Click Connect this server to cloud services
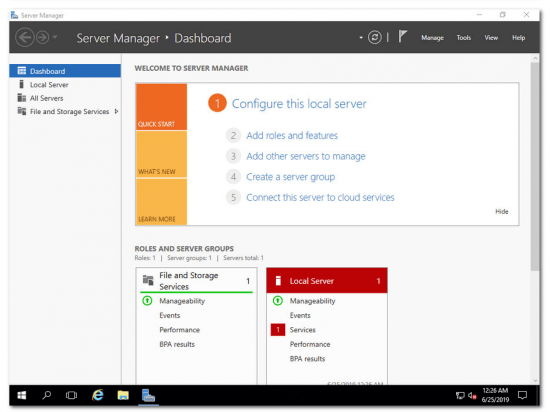 320,197
